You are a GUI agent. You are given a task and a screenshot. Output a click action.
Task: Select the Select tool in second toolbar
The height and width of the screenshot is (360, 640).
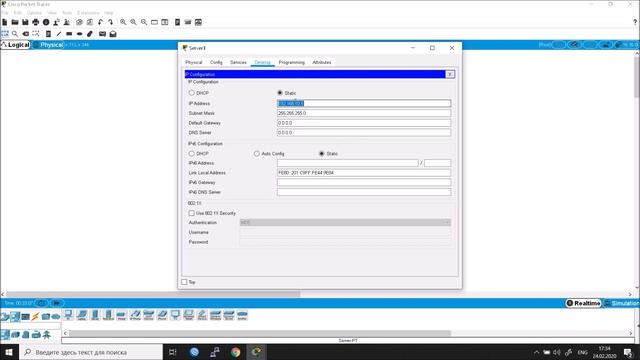4,34
